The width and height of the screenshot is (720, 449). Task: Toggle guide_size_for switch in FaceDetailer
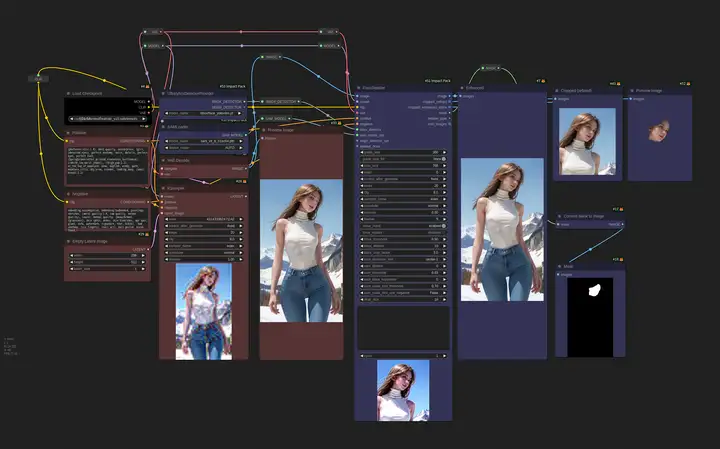tap(403, 159)
